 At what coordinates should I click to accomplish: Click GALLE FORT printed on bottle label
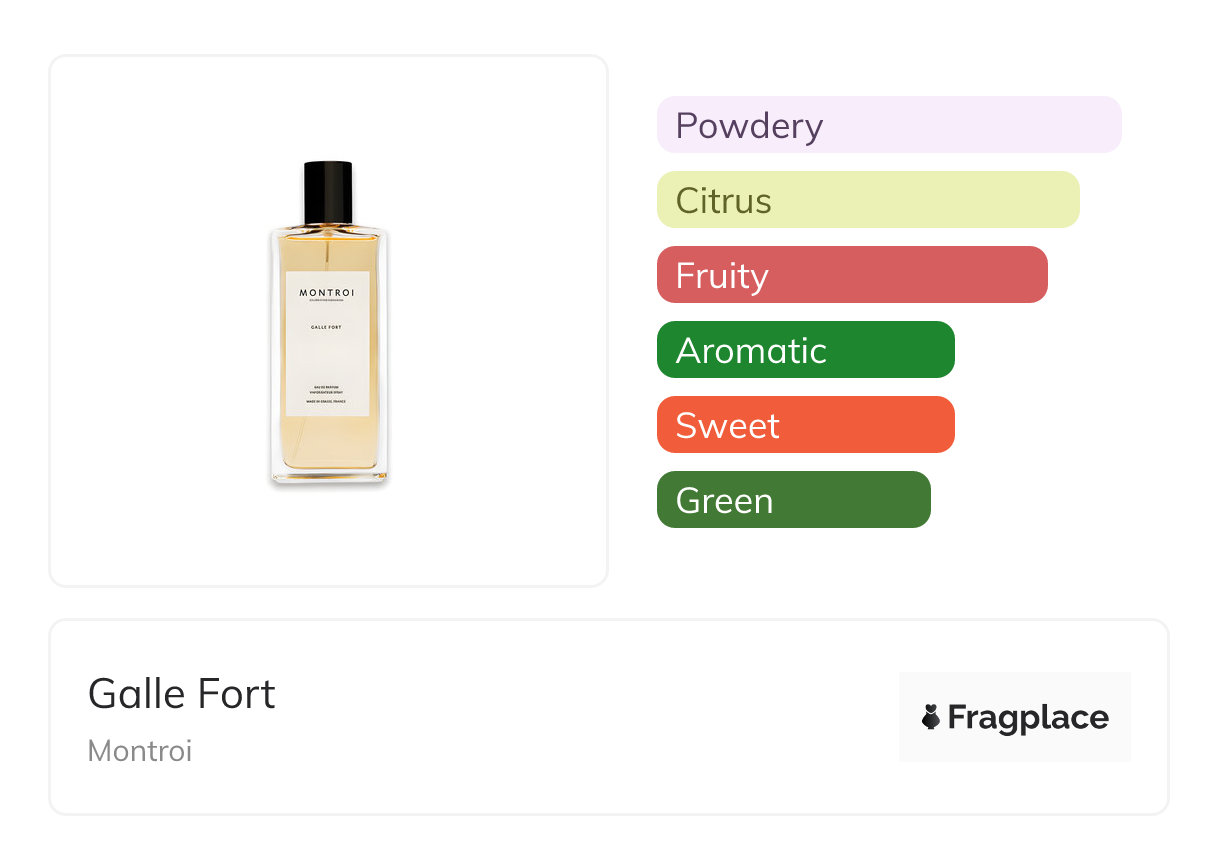tap(327, 326)
